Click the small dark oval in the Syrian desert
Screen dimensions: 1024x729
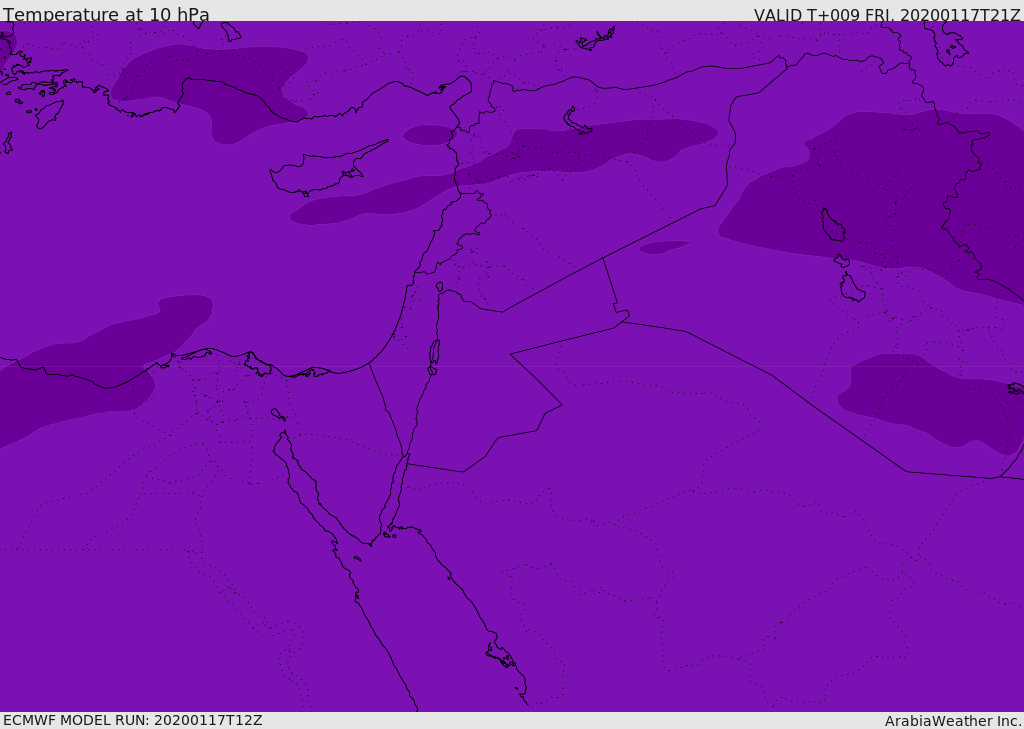[664, 247]
